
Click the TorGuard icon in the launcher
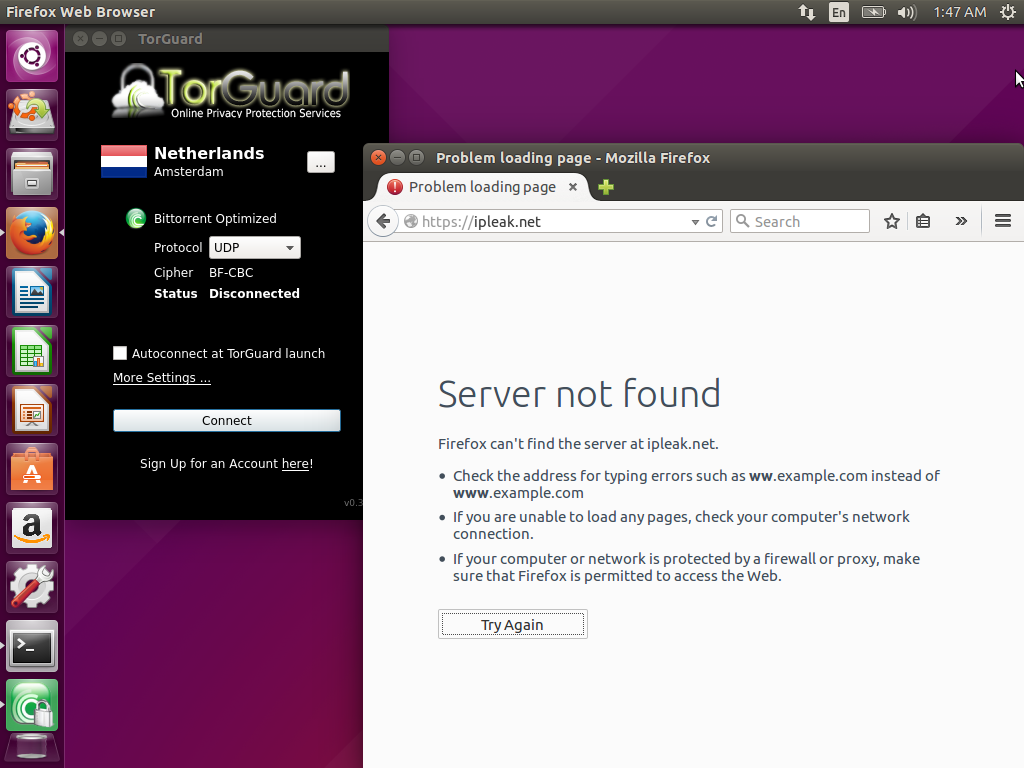coord(32,705)
